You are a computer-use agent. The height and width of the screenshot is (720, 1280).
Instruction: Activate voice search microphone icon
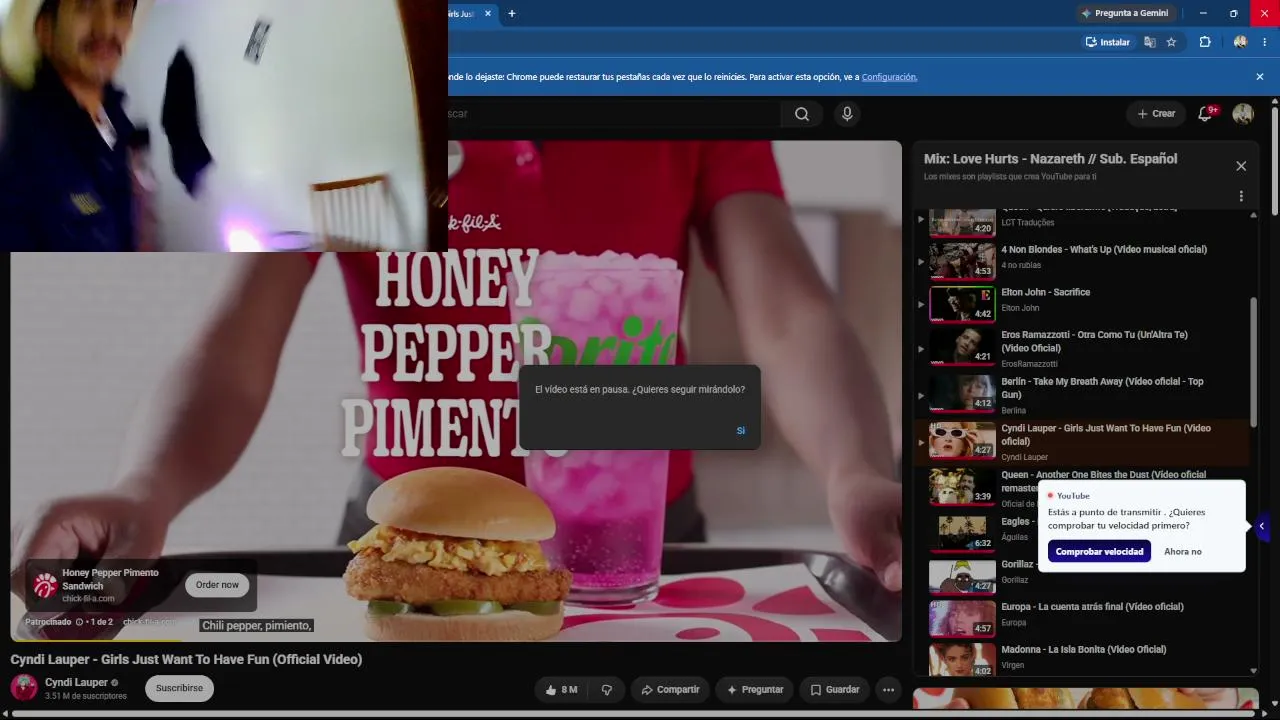coord(847,114)
